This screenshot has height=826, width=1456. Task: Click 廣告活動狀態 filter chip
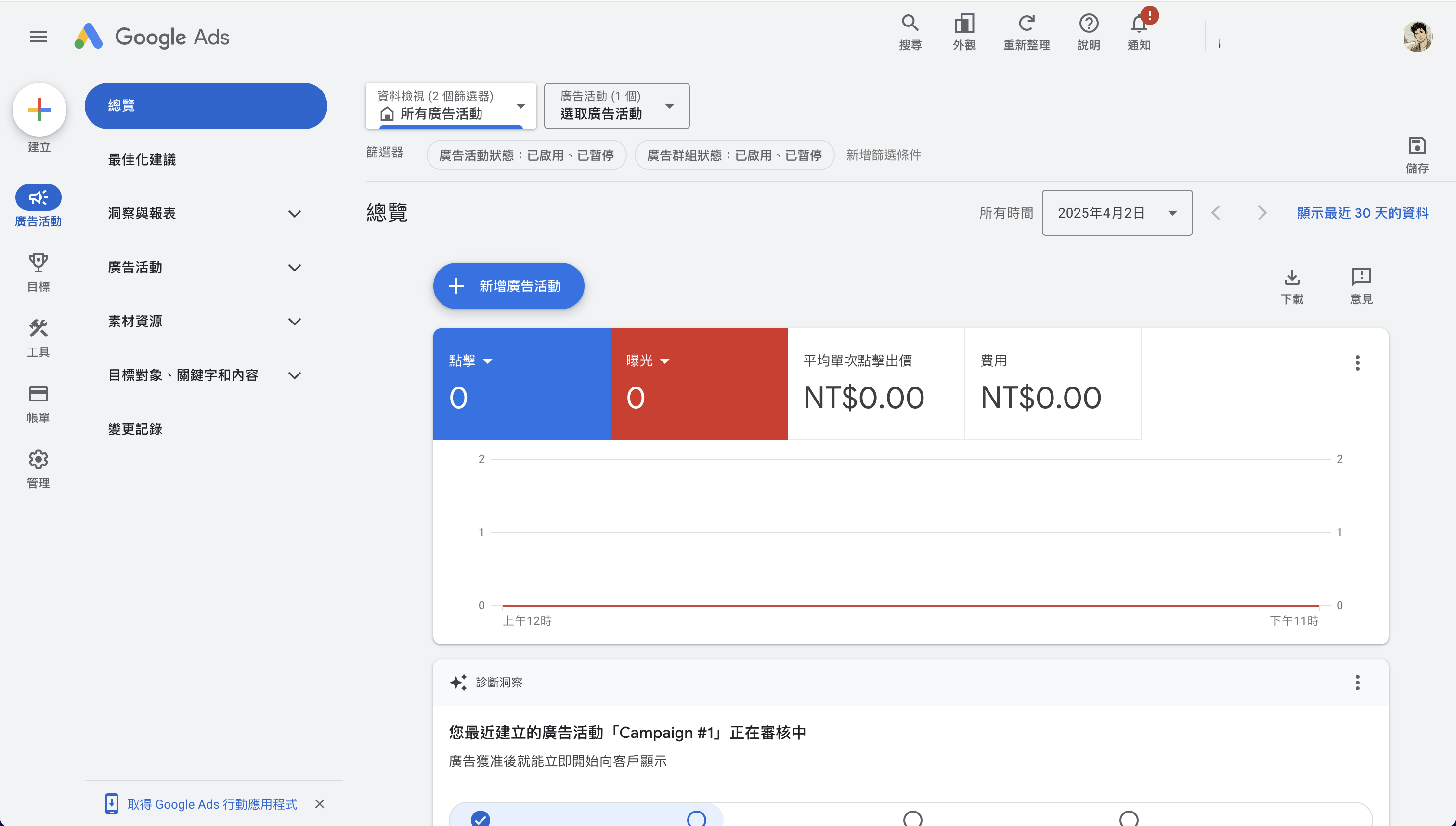click(527, 155)
